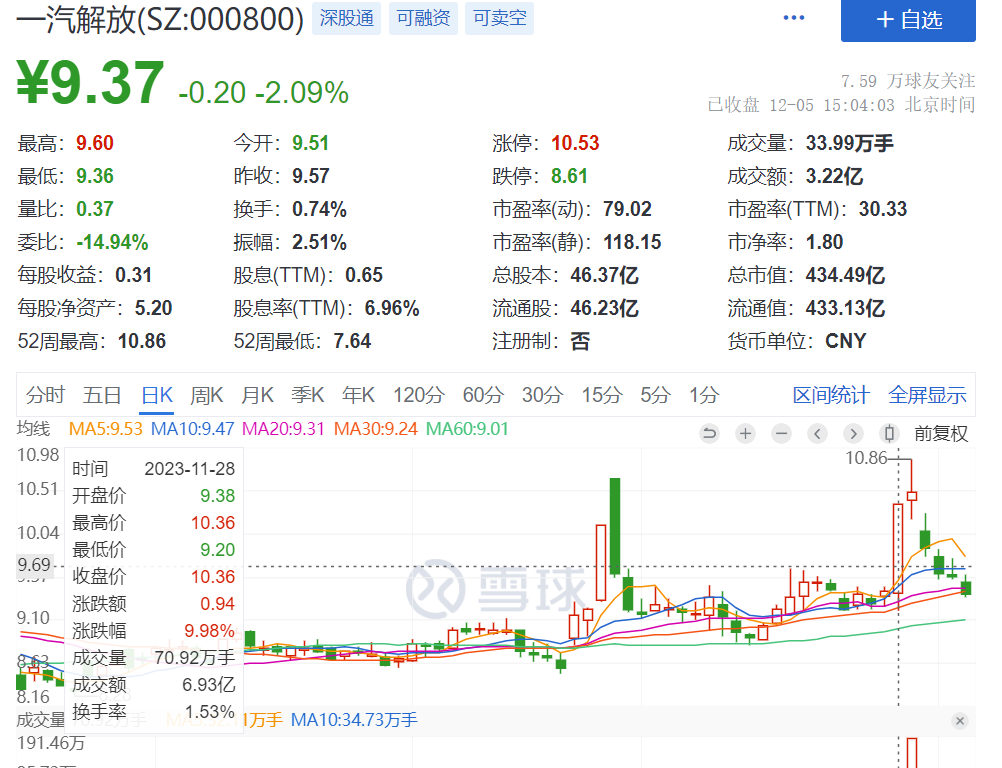Select the 周K chart tab
This screenshot has width=1002, height=768.
(x=207, y=395)
